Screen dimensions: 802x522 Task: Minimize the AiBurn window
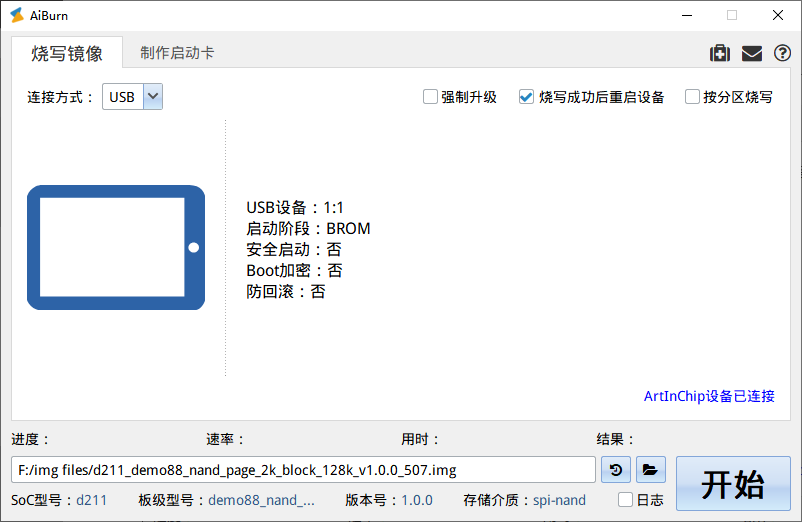coord(686,15)
